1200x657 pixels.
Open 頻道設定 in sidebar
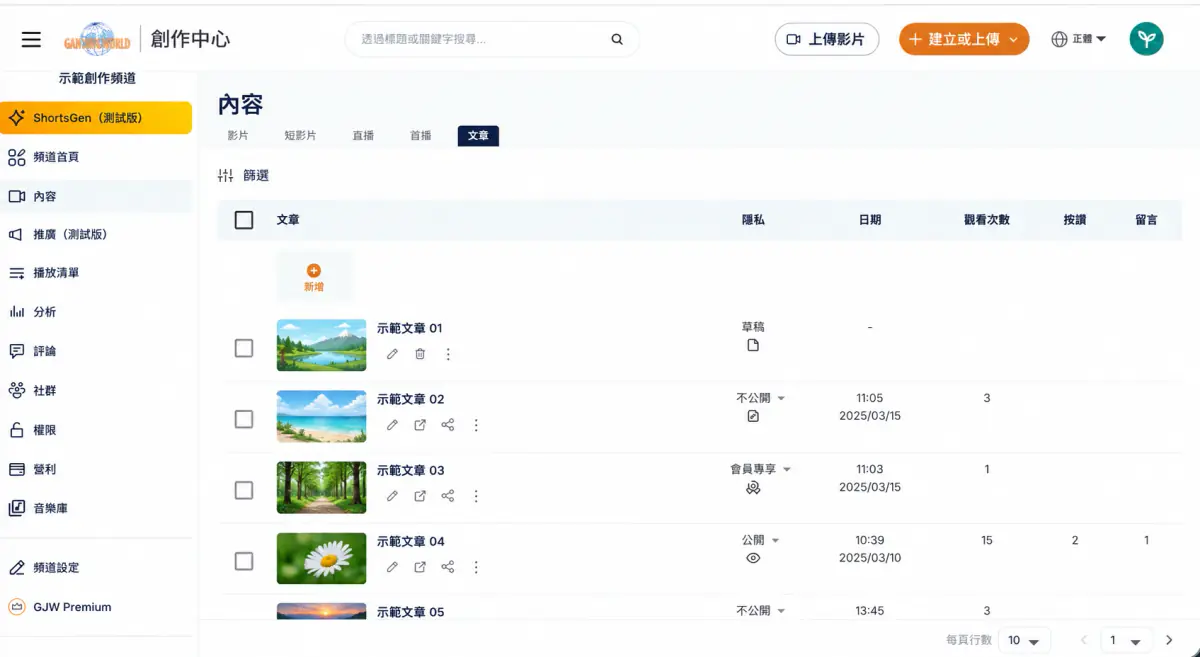tap(96, 567)
